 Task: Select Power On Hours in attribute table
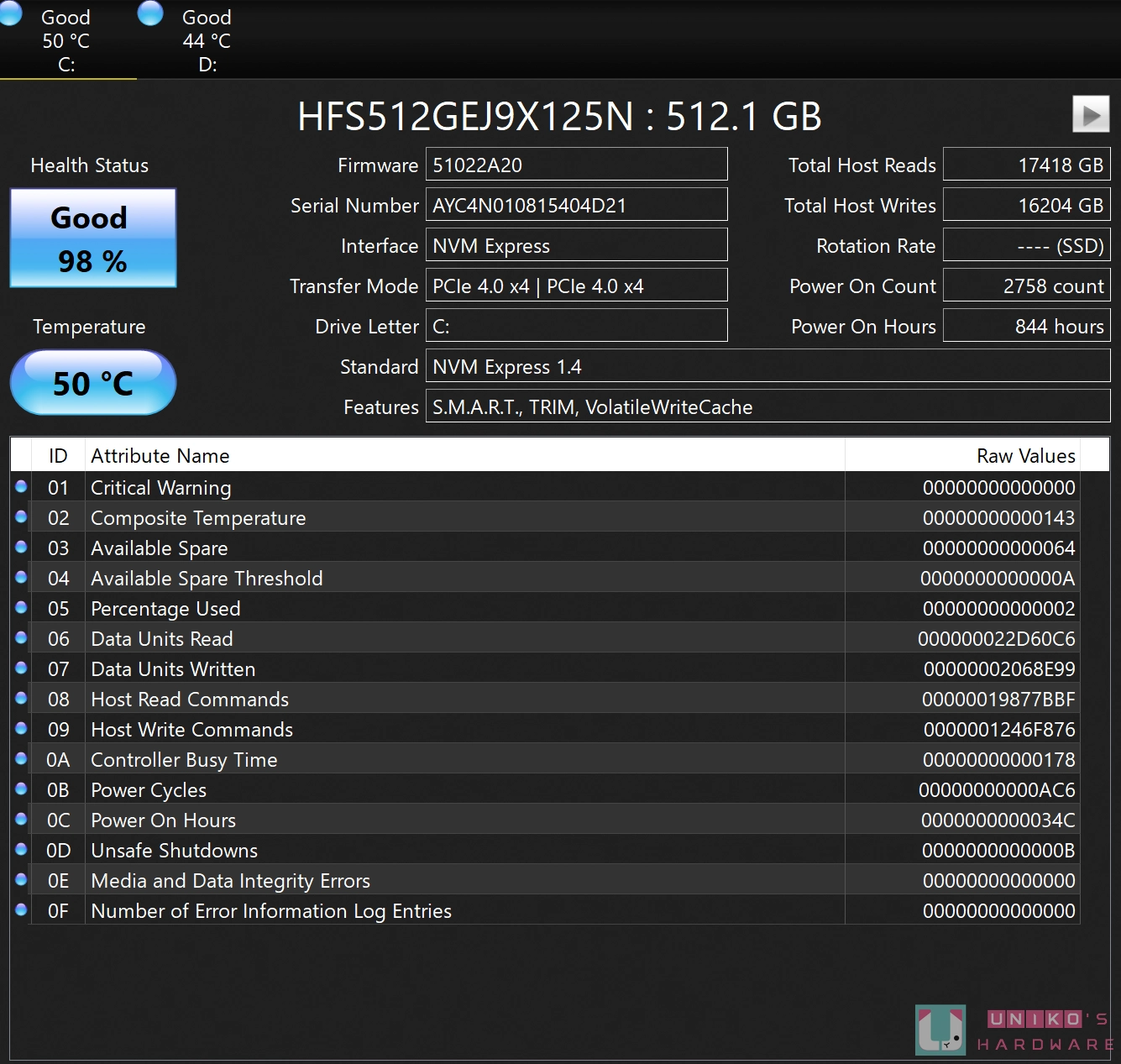point(164,820)
